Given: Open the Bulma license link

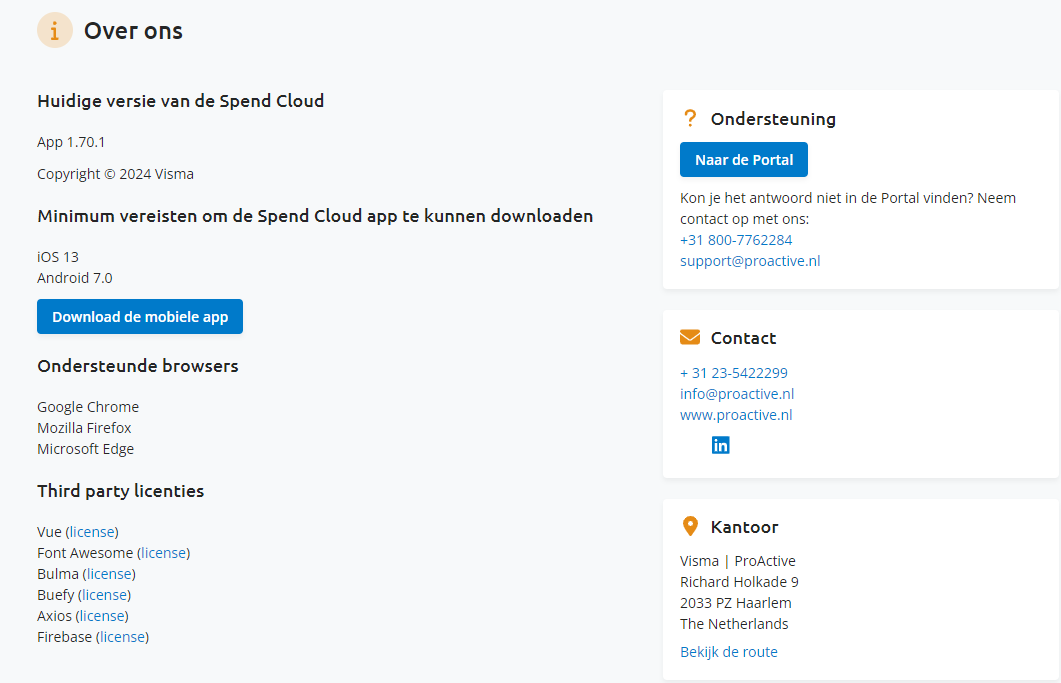Looking at the screenshot, I should (x=109, y=574).
